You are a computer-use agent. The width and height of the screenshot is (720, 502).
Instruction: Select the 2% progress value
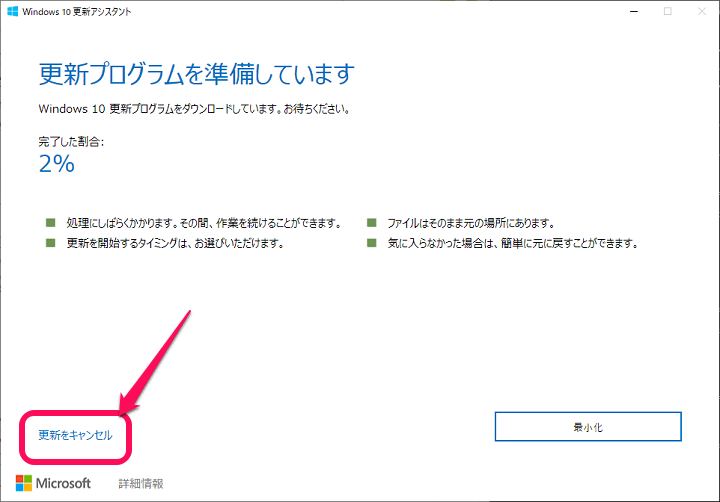(x=56, y=164)
